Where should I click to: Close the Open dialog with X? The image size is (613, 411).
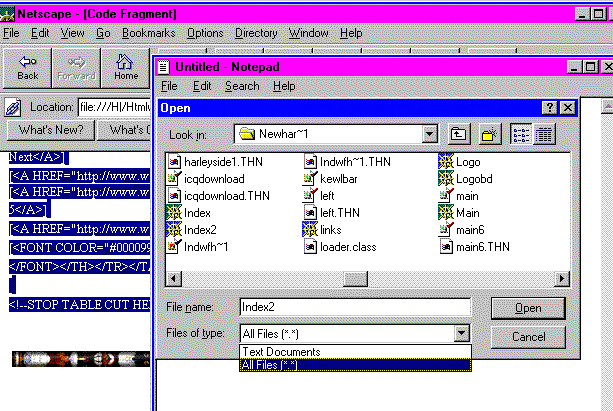[567, 108]
